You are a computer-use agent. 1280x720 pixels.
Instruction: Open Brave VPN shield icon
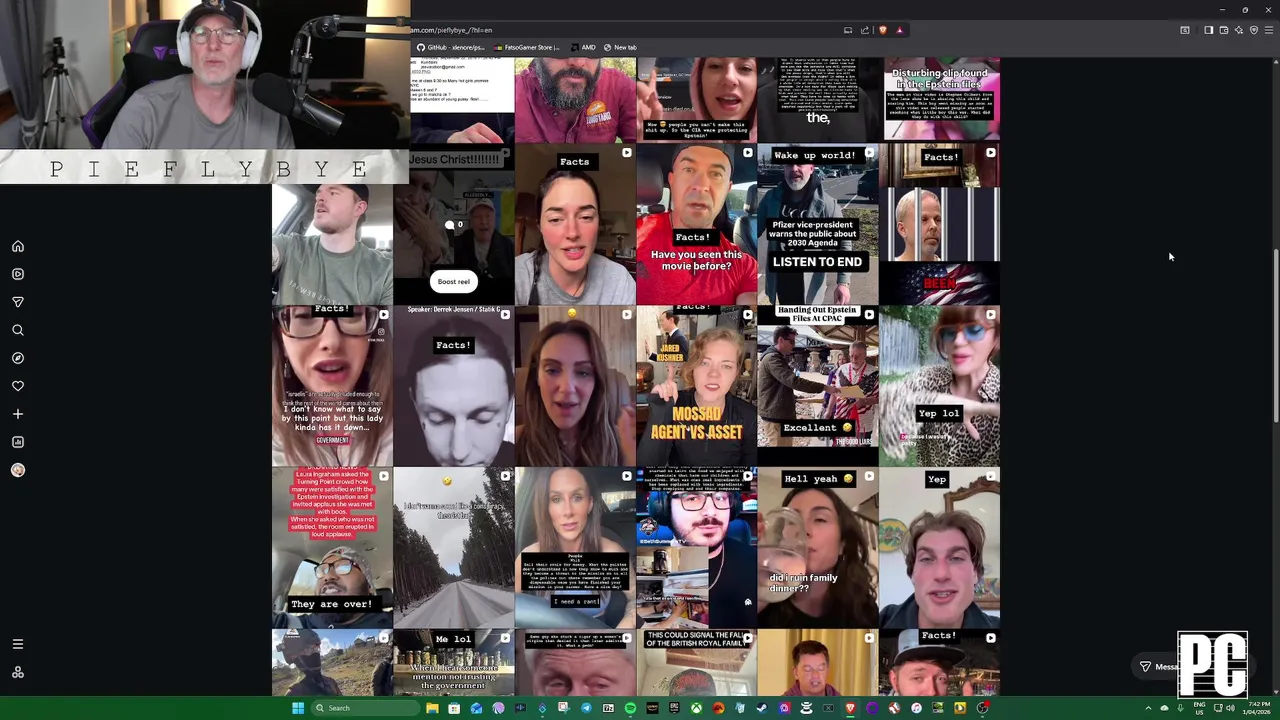click(x=1254, y=30)
